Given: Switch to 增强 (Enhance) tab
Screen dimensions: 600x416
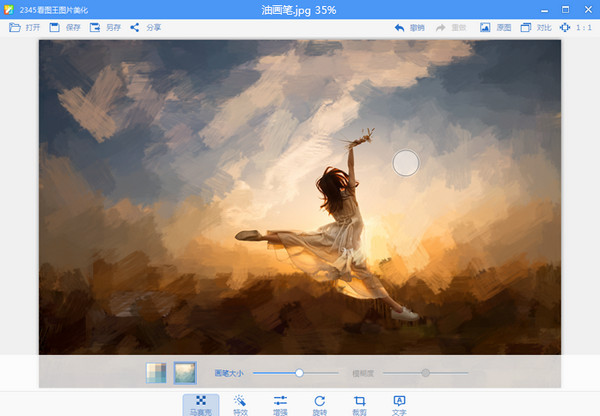Looking at the screenshot, I should pyautogui.click(x=280, y=404).
